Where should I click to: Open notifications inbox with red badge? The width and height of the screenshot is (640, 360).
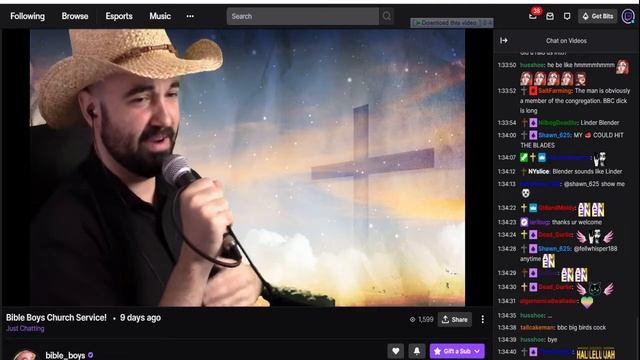533,16
